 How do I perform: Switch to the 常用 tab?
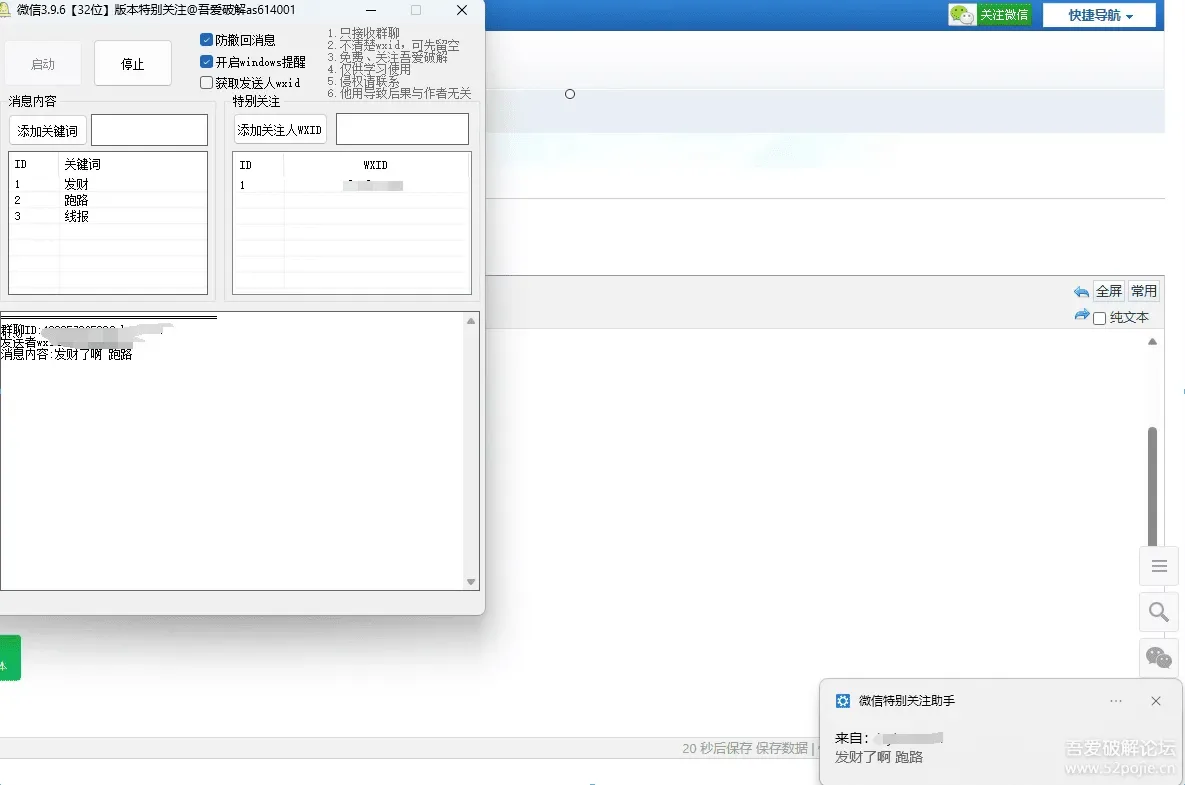pyautogui.click(x=1143, y=291)
